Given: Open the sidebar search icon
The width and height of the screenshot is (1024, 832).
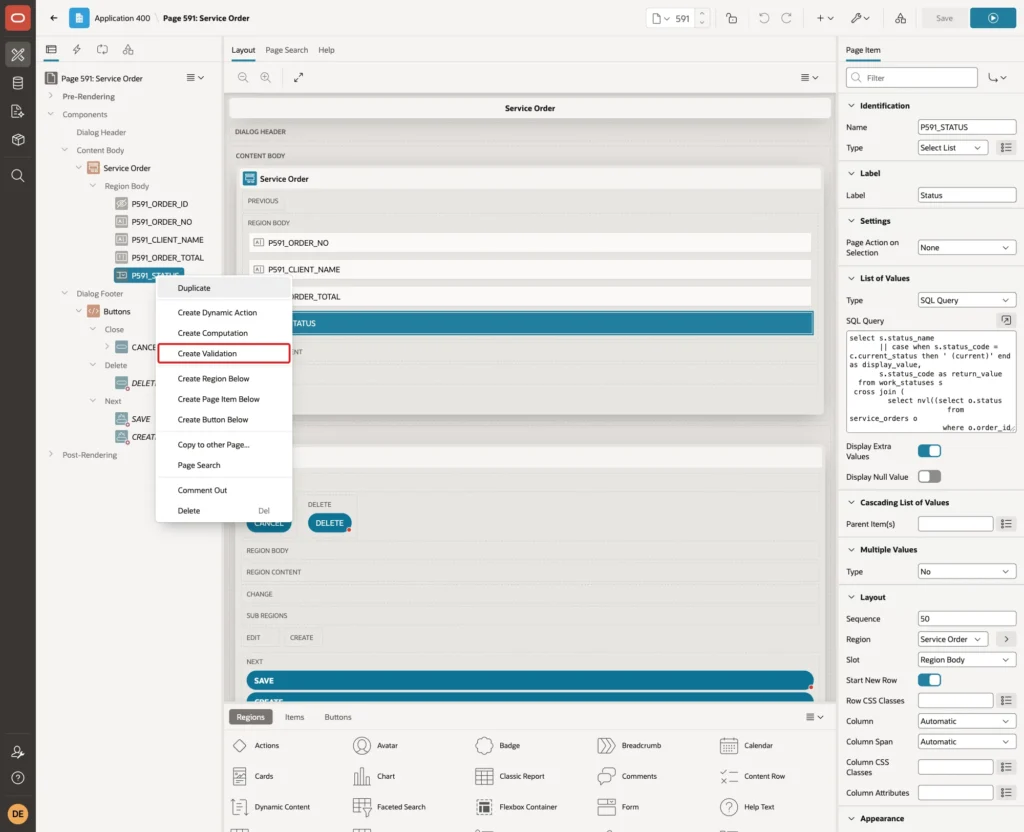Looking at the screenshot, I should (x=18, y=176).
